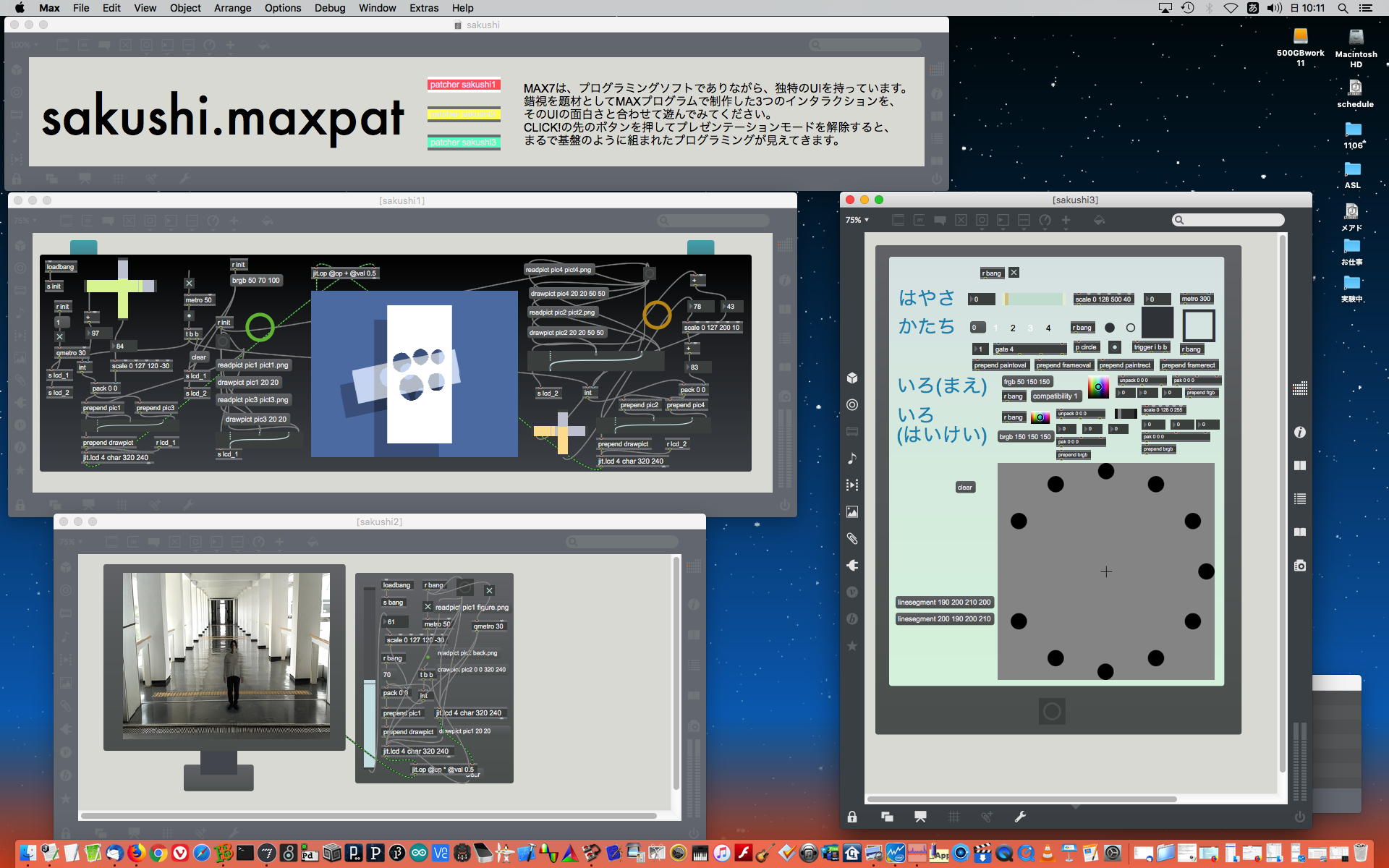Image resolution: width=1389 pixels, height=868 pixels.
Task: Click the clear message button
Action: click(x=964, y=488)
